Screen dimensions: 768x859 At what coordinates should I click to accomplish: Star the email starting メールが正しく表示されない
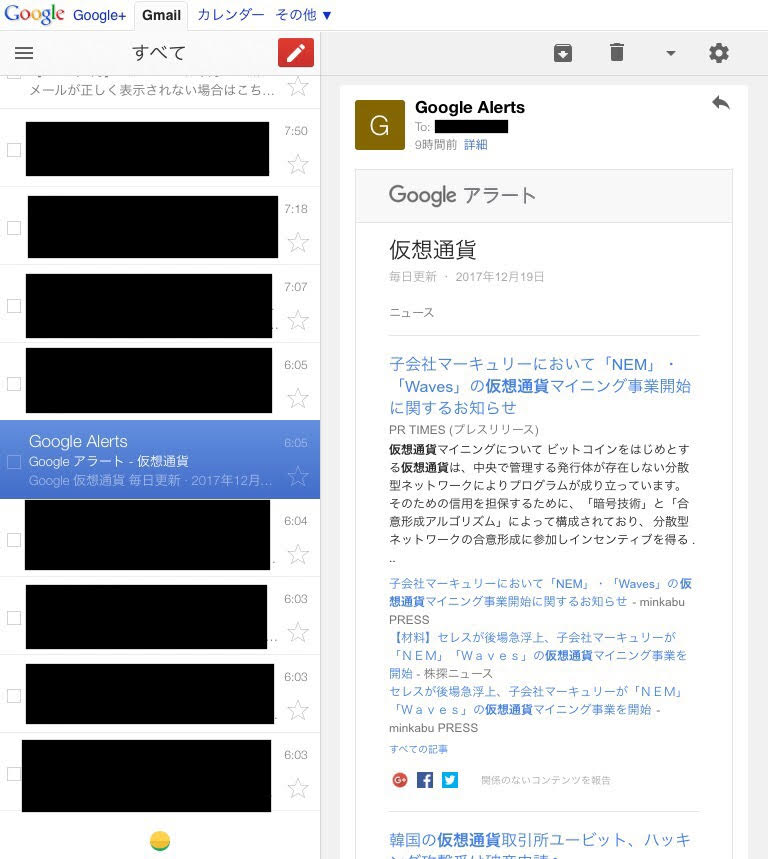[298, 87]
